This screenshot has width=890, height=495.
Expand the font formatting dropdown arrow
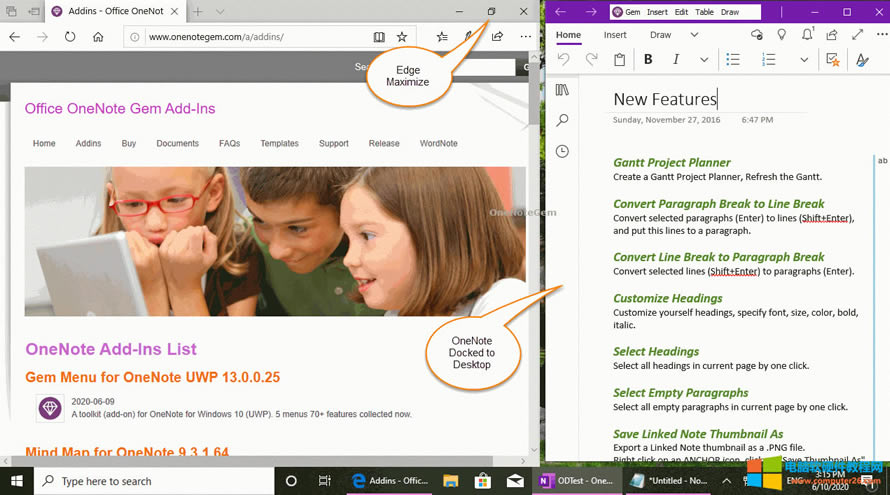pyautogui.click(x=704, y=60)
